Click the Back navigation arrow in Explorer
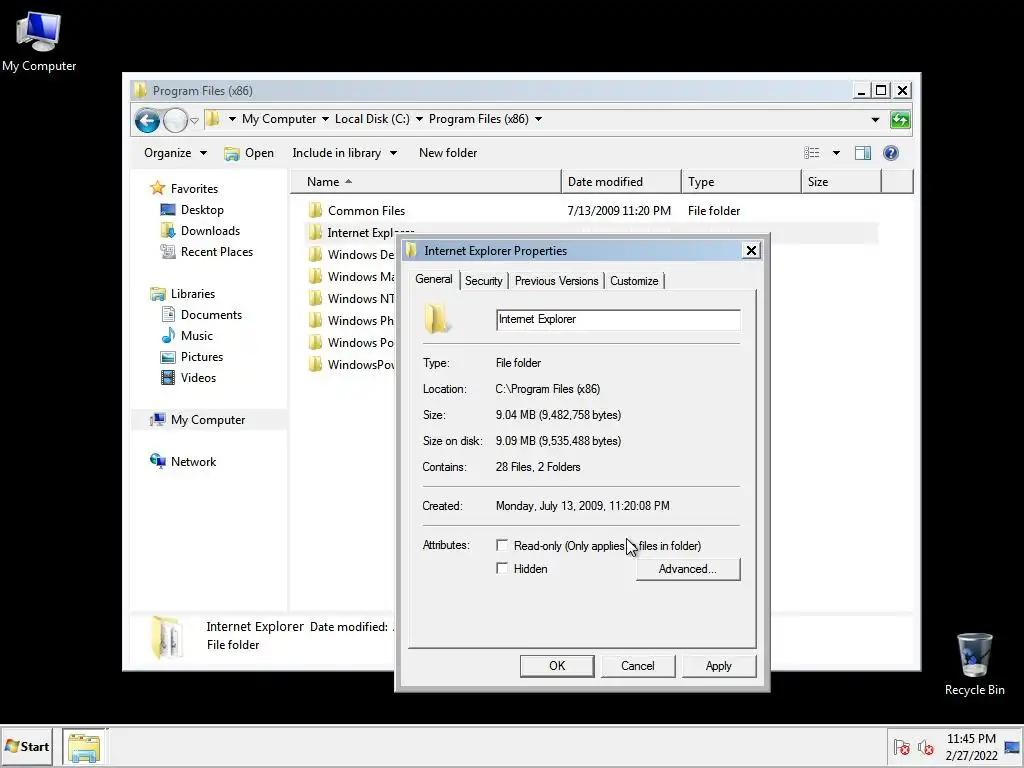1024x768 pixels. point(147,120)
